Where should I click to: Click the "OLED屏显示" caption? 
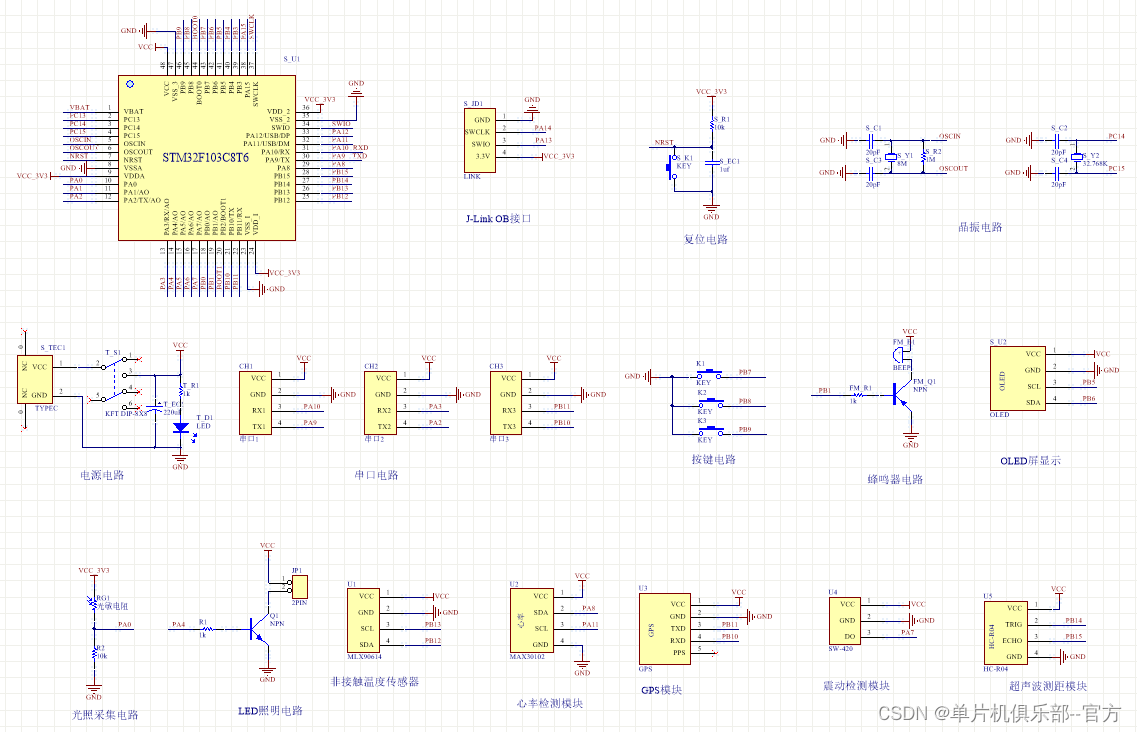pos(1030,461)
